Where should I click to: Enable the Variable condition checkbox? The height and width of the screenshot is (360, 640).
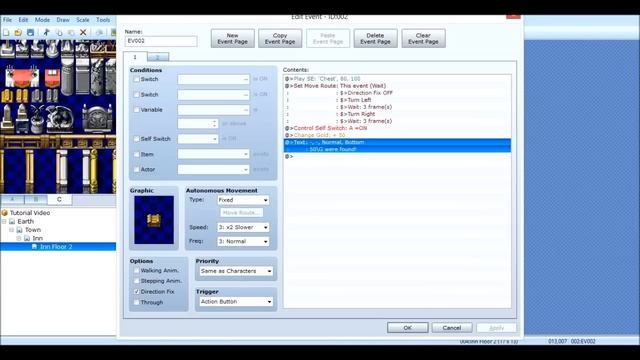point(136,110)
